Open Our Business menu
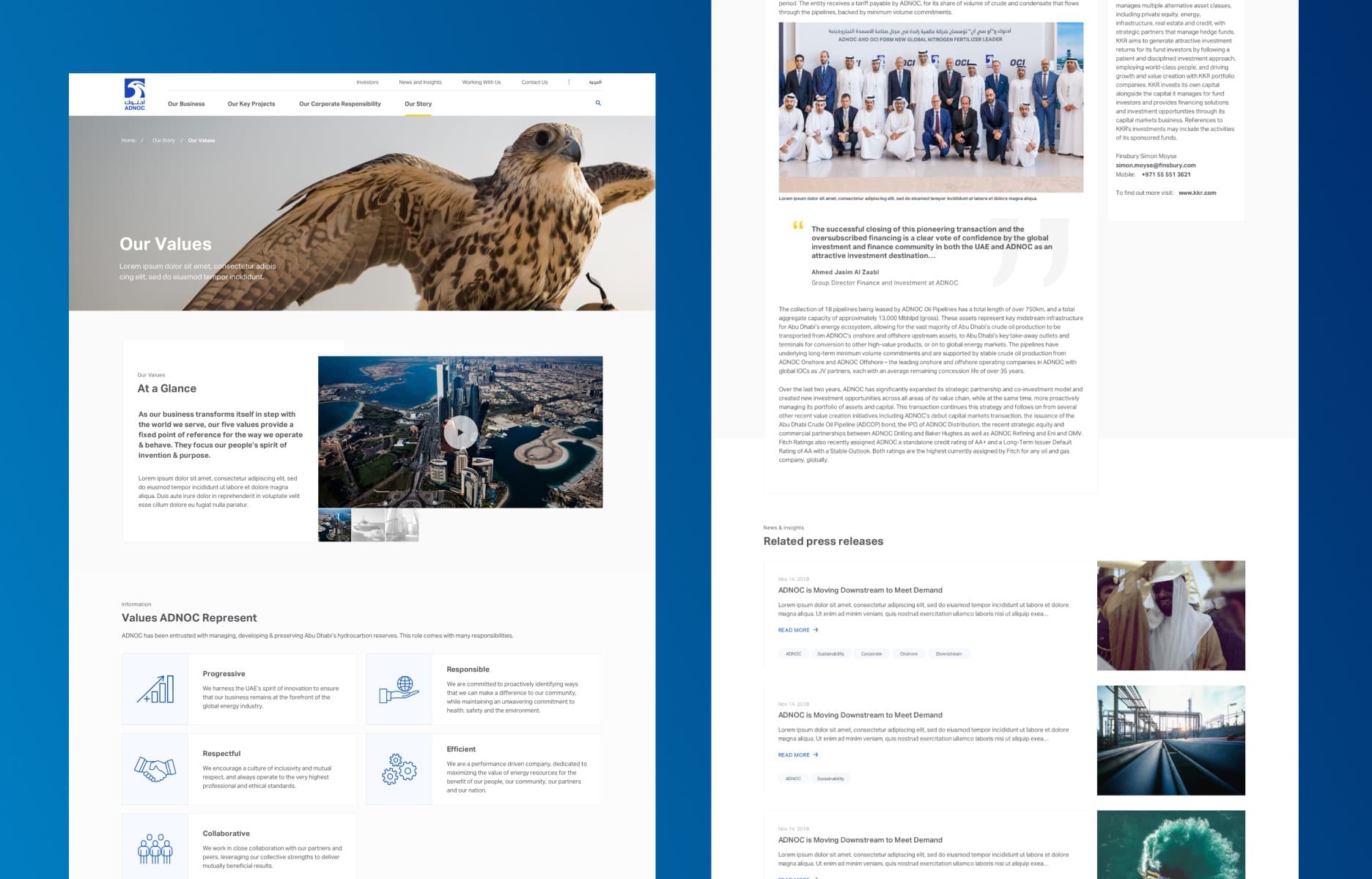Image resolution: width=1372 pixels, height=879 pixels. [x=186, y=104]
